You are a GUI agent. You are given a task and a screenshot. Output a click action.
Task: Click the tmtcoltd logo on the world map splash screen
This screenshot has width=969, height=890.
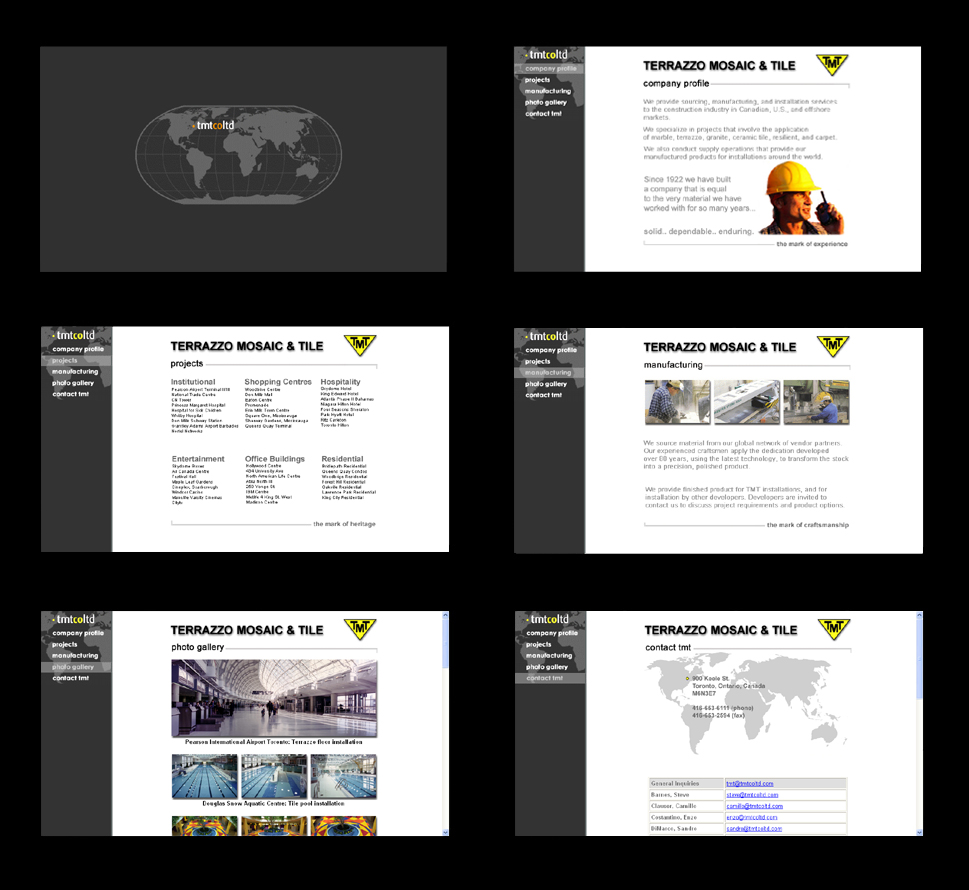click(x=212, y=125)
